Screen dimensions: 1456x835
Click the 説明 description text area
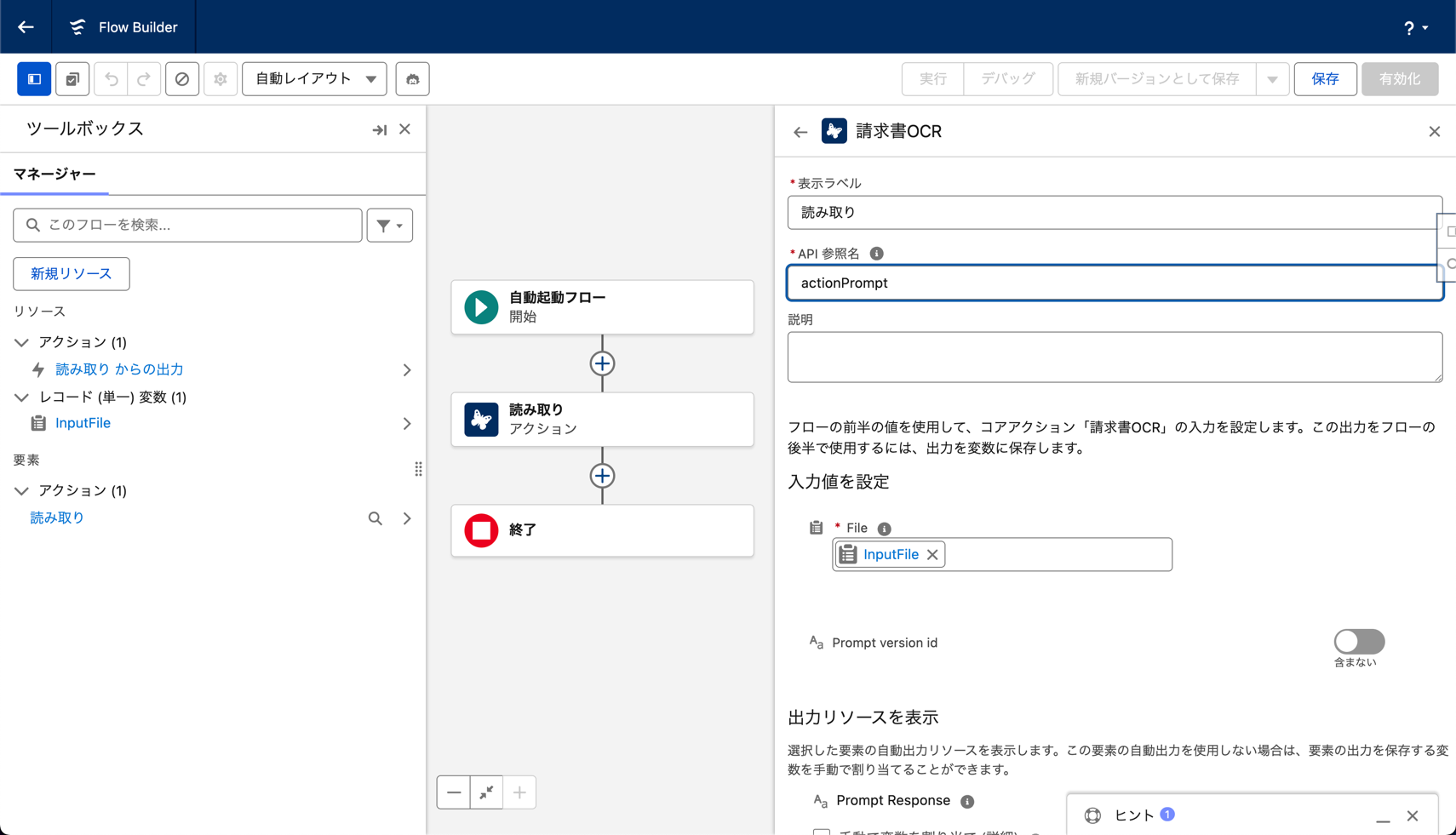(1114, 357)
